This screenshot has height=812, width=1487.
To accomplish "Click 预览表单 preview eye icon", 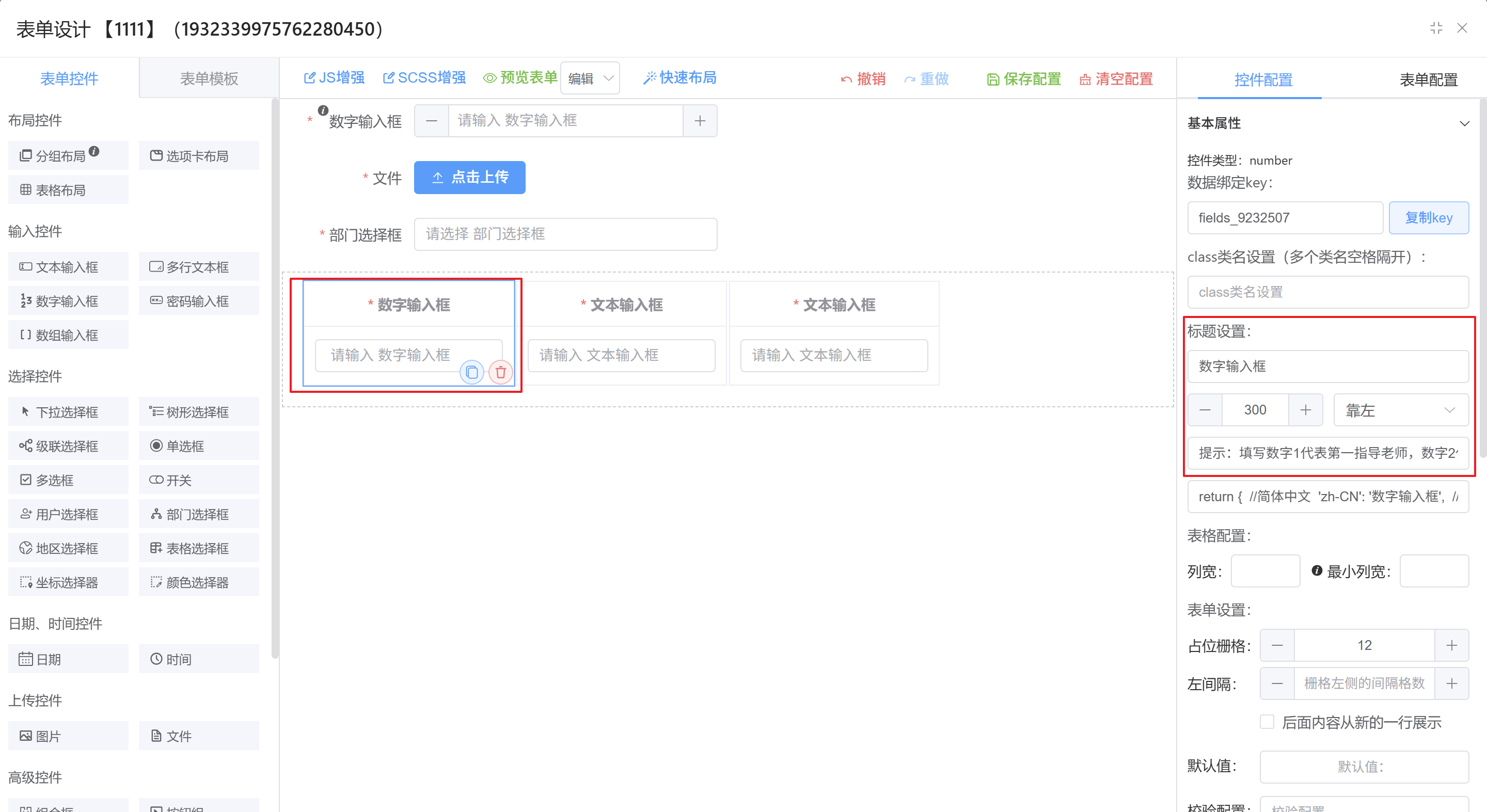I will [x=519, y=77].
